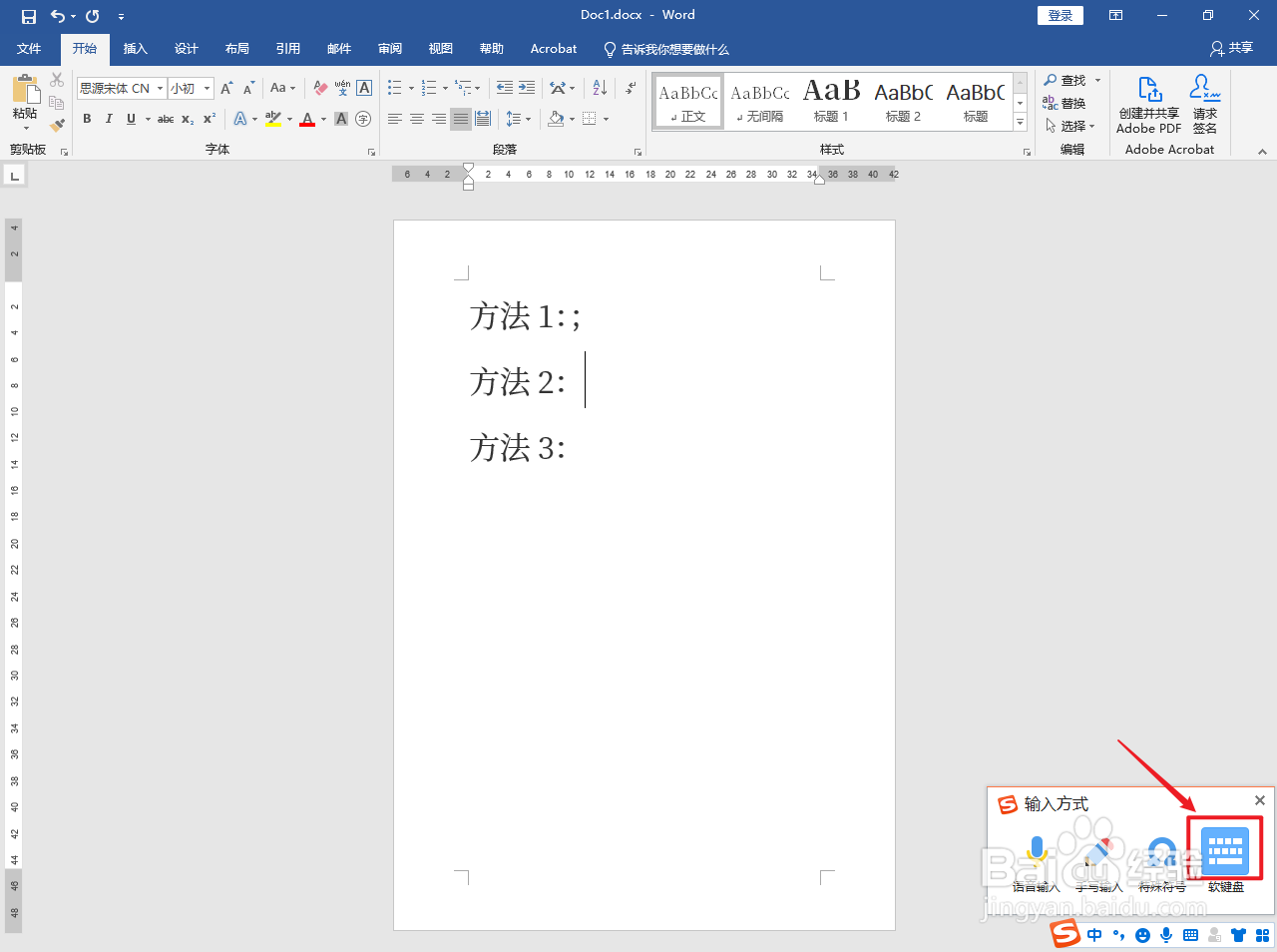This screenshot has width=1277, height=952.
Task: Open the Sogou toolbox grid icon
Action: click(1262, 935)
